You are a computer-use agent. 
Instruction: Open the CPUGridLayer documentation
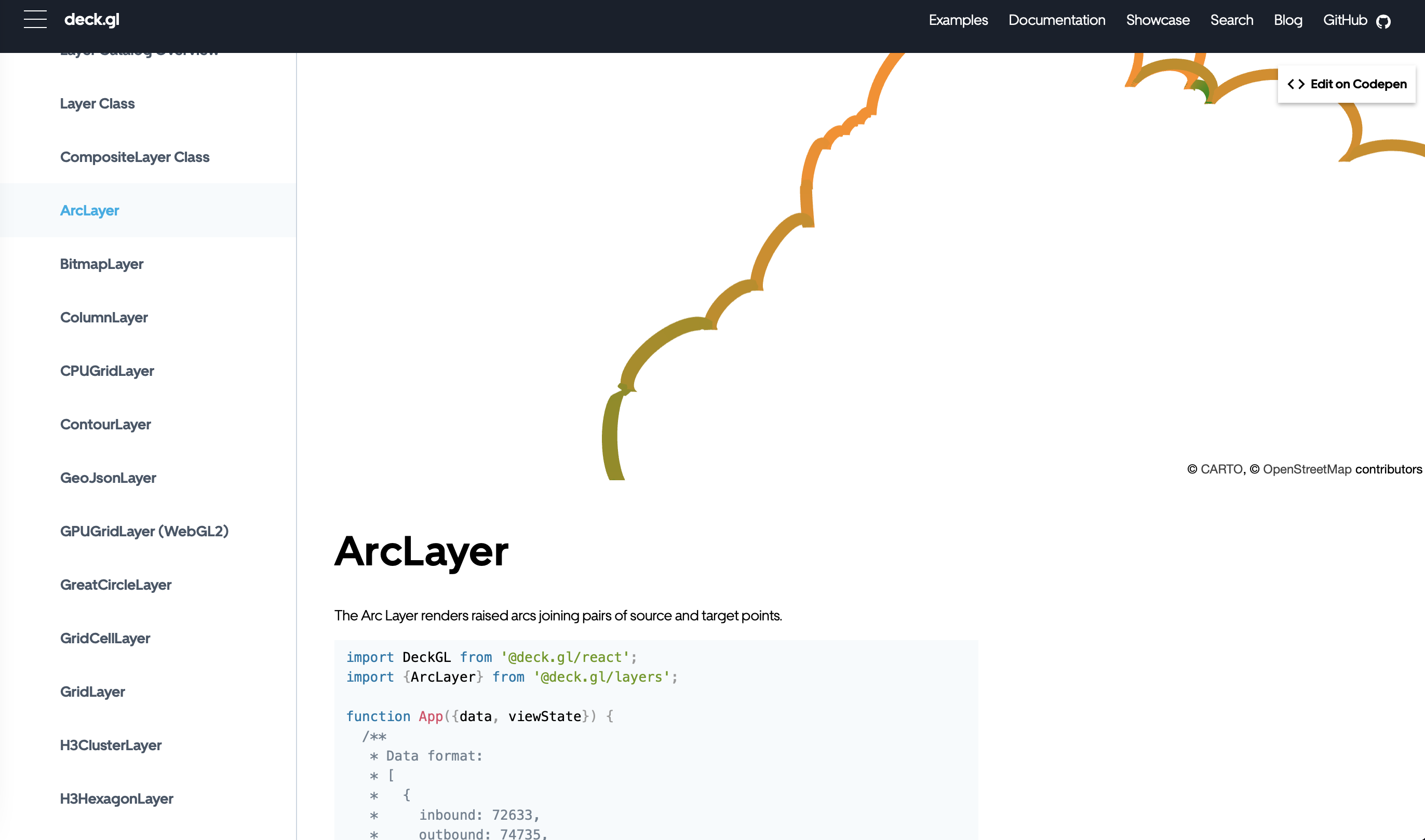(107, 371)
